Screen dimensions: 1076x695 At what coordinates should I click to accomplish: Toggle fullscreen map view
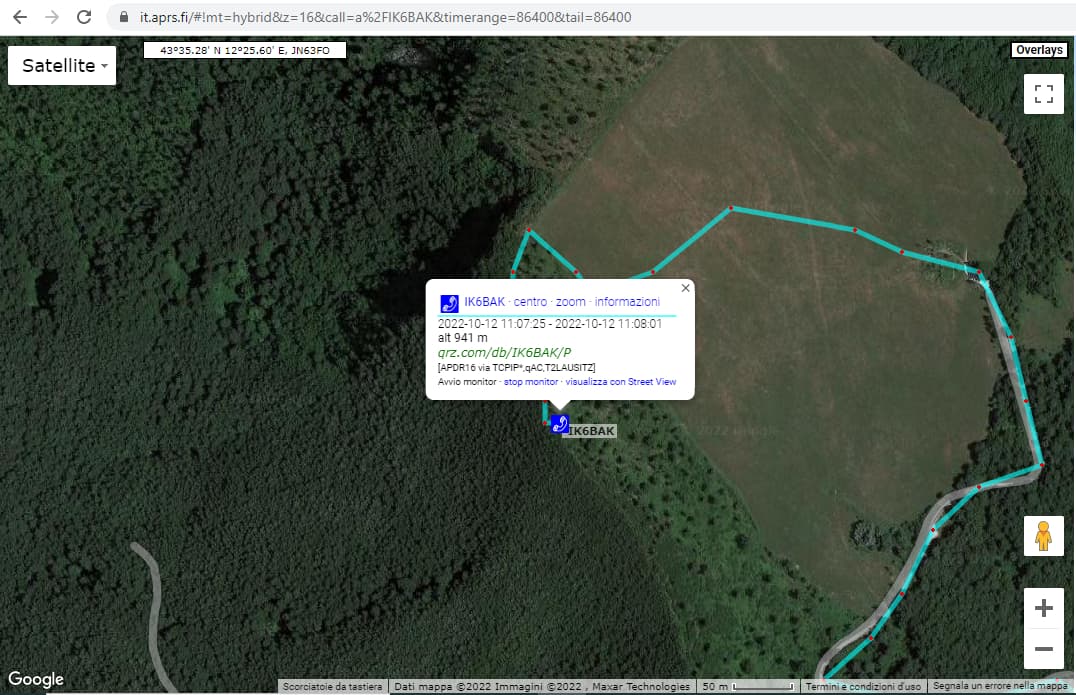click(1044, 94)
